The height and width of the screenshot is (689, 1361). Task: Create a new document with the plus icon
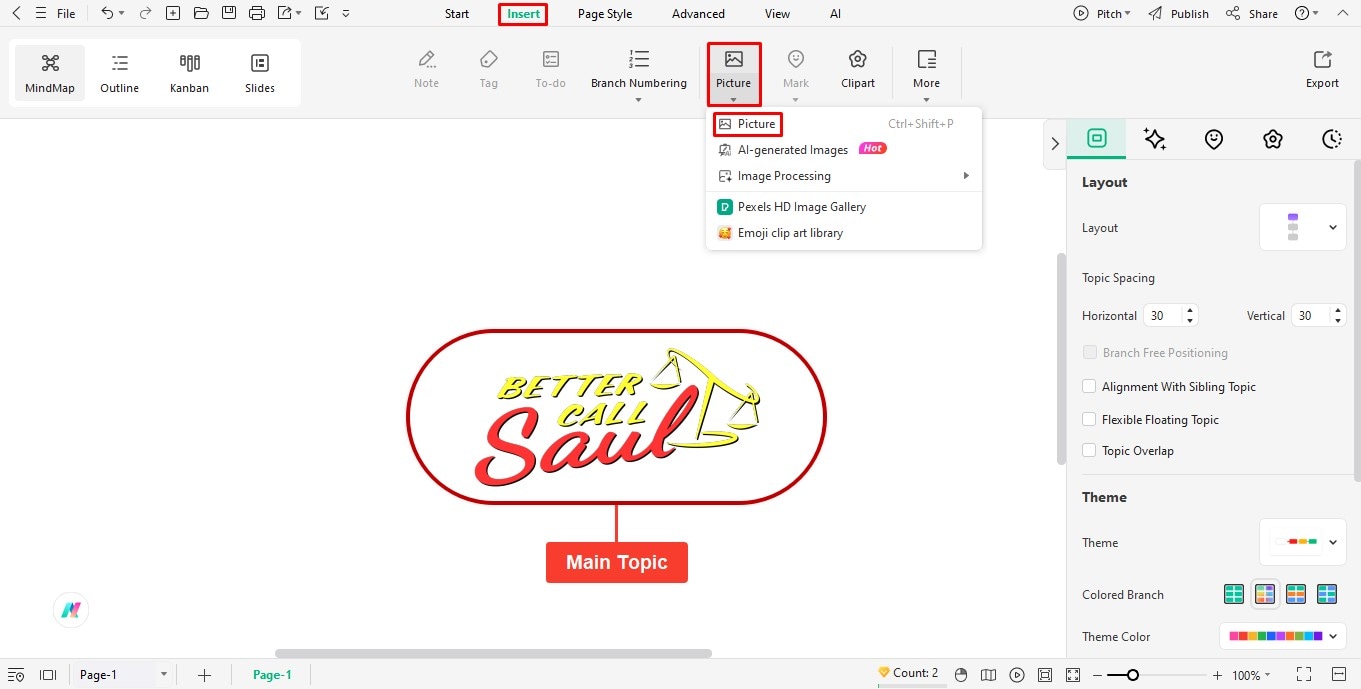[x=173, y=14]
